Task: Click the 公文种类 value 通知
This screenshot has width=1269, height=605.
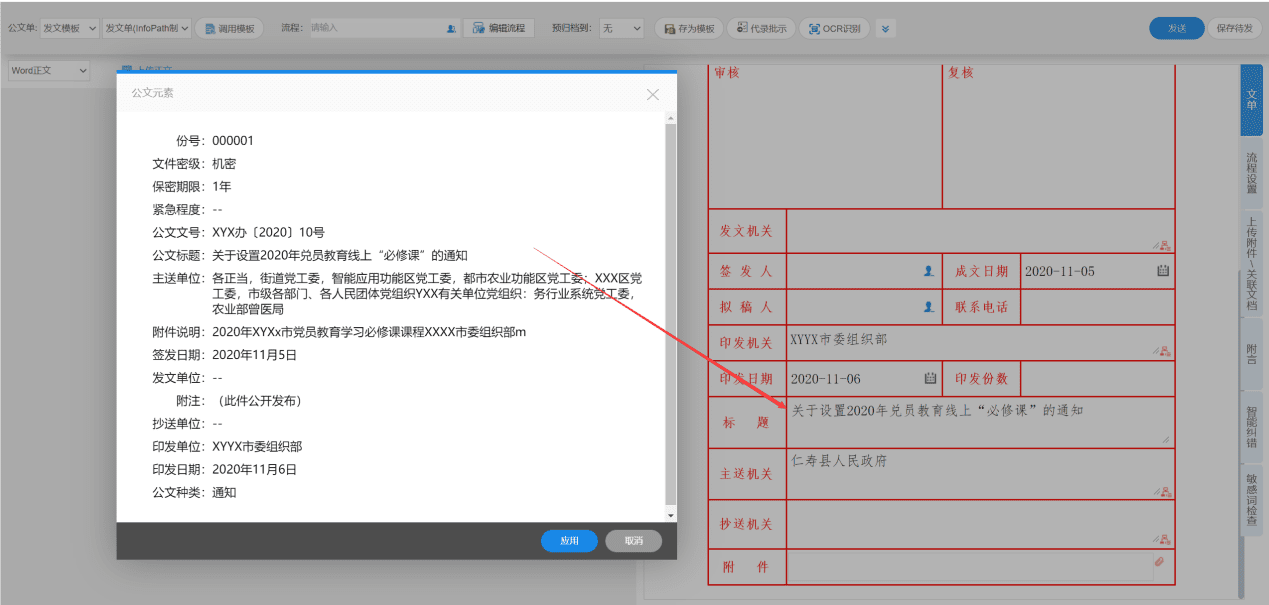Action: click(224, 492)
